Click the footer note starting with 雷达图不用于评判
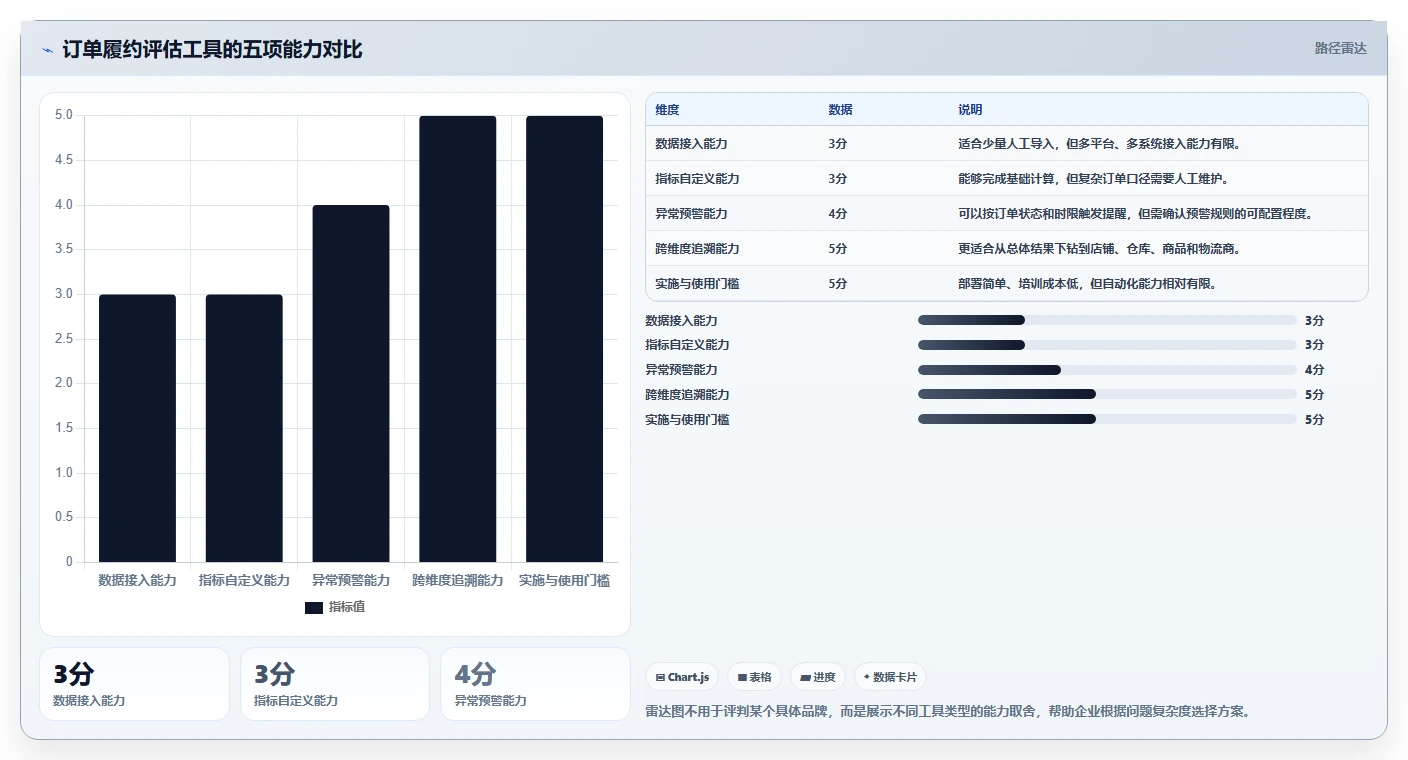The width and height of the screenshot is (1408, 760). [949, 712]
